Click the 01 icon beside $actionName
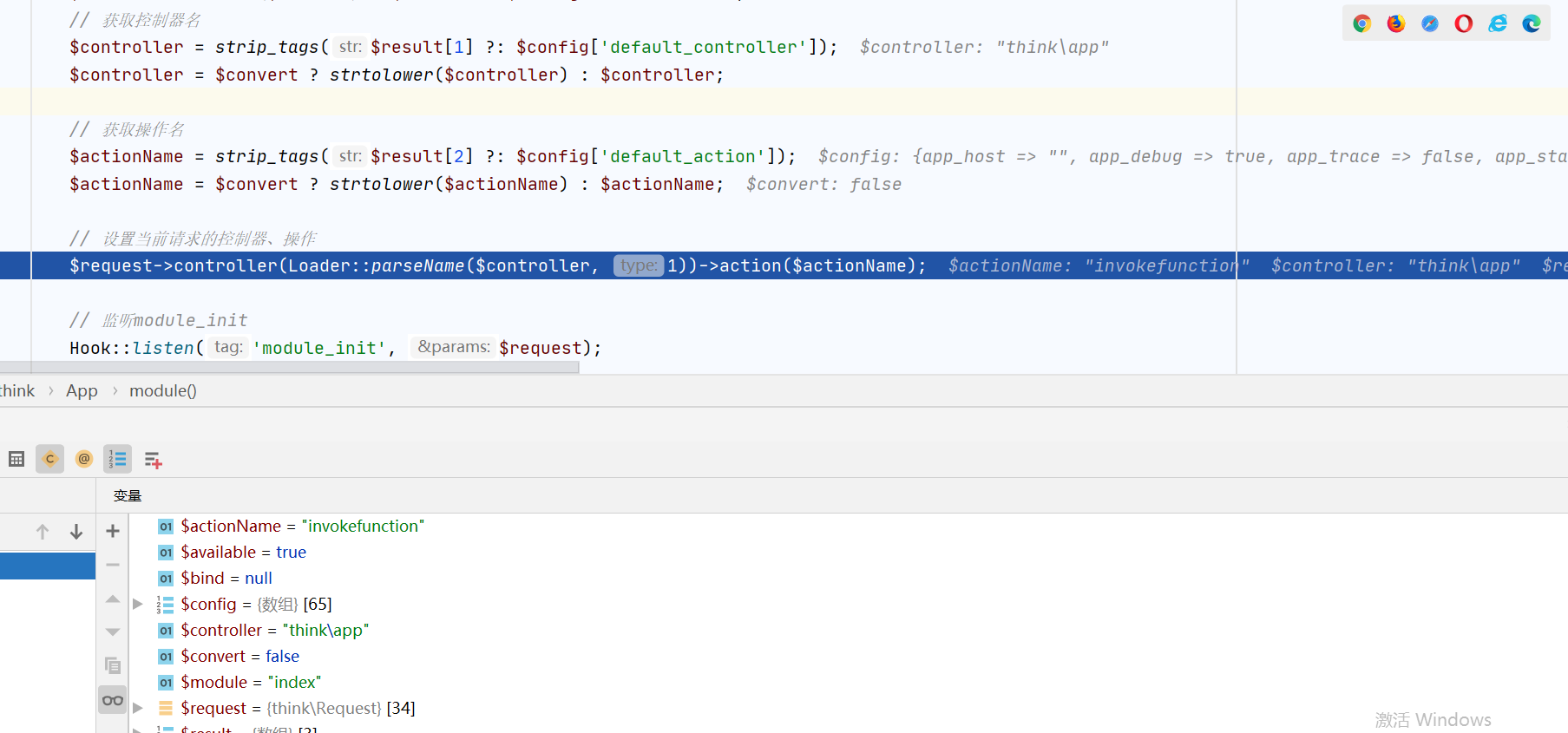 (165, 527)
